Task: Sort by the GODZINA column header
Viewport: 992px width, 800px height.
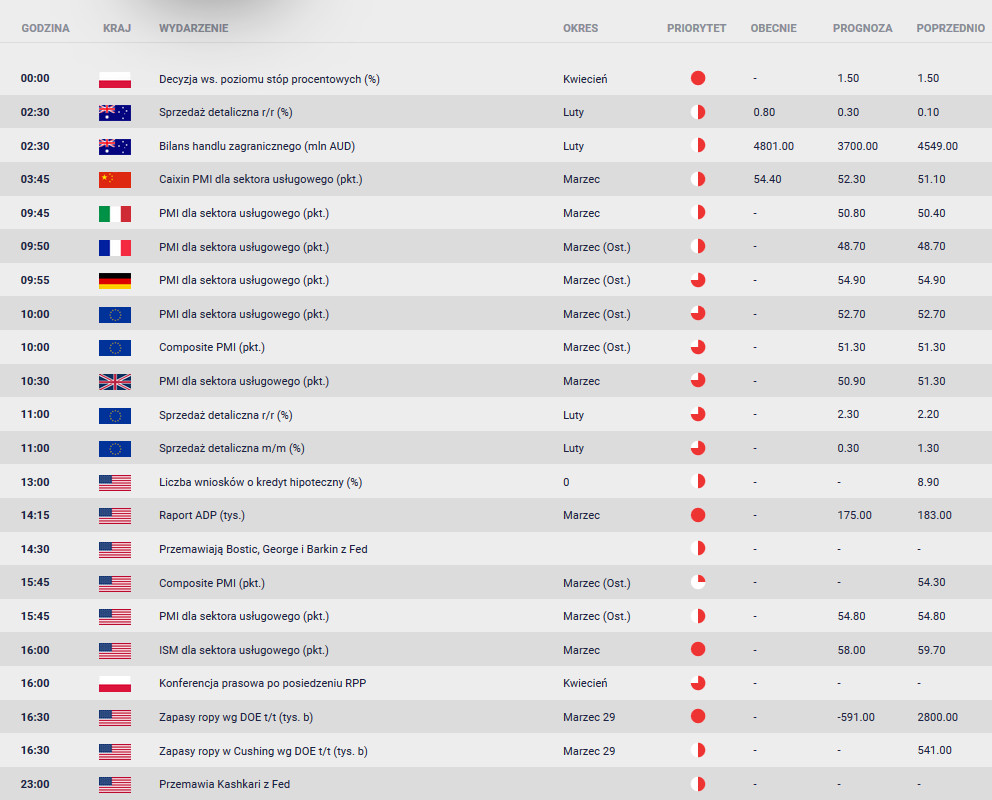Action: click(x=46, y=28)
